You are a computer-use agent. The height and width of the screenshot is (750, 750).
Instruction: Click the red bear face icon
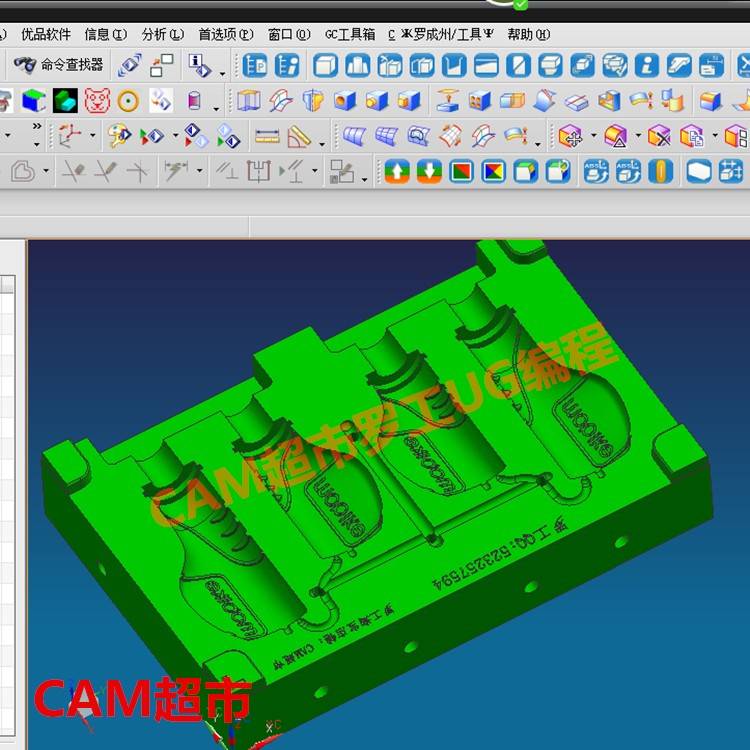point(96,101)
